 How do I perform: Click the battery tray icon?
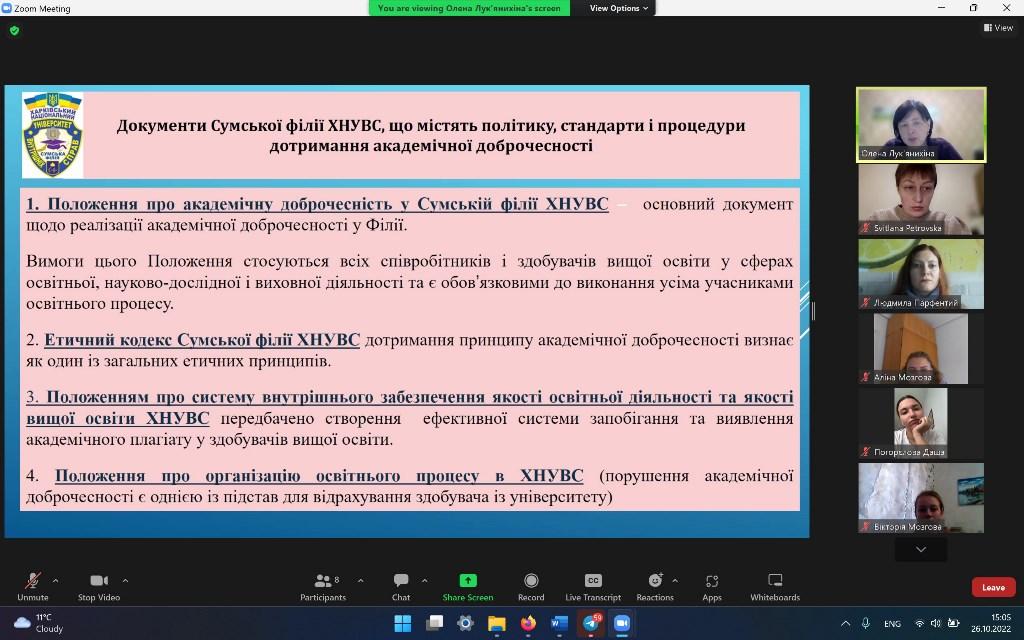tap(953, 624)
